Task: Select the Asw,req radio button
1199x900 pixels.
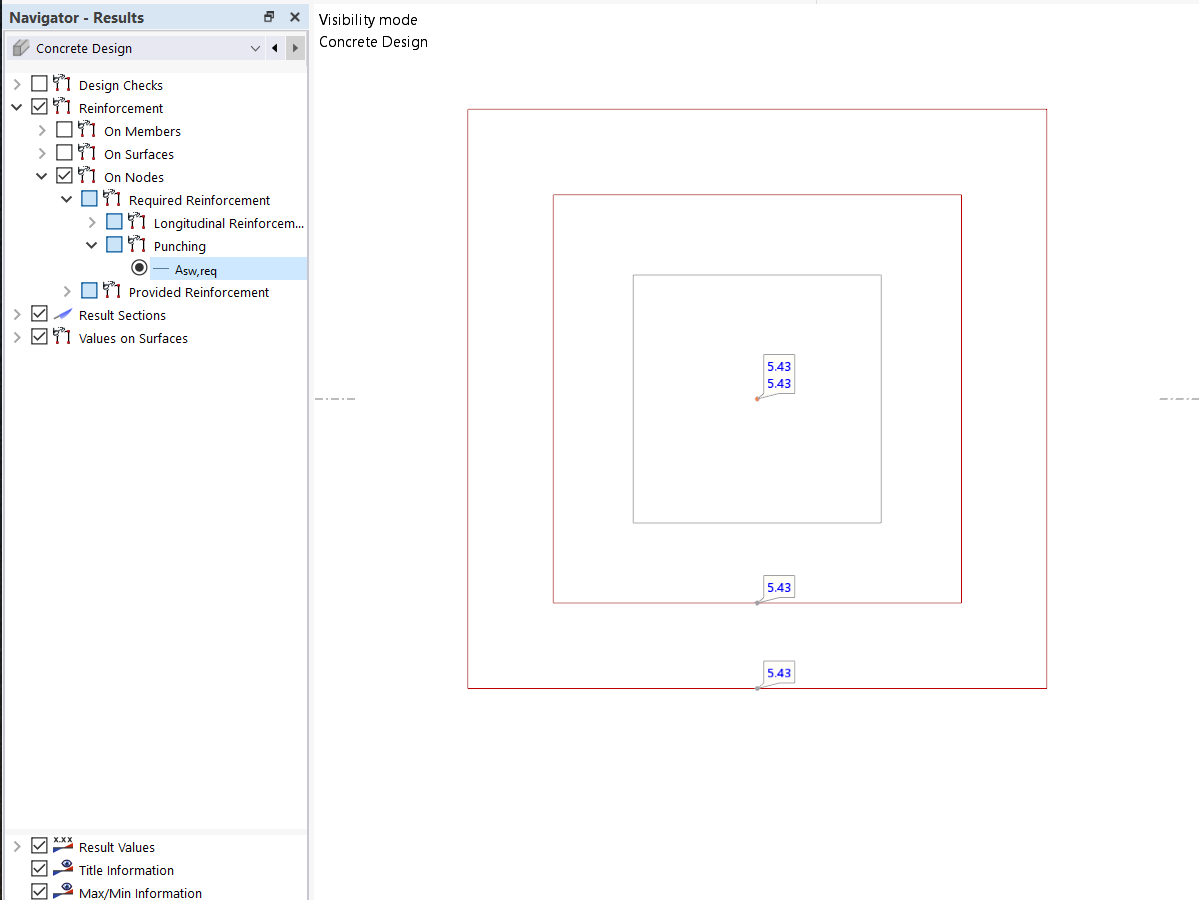Action: click(x=139, y=267)
